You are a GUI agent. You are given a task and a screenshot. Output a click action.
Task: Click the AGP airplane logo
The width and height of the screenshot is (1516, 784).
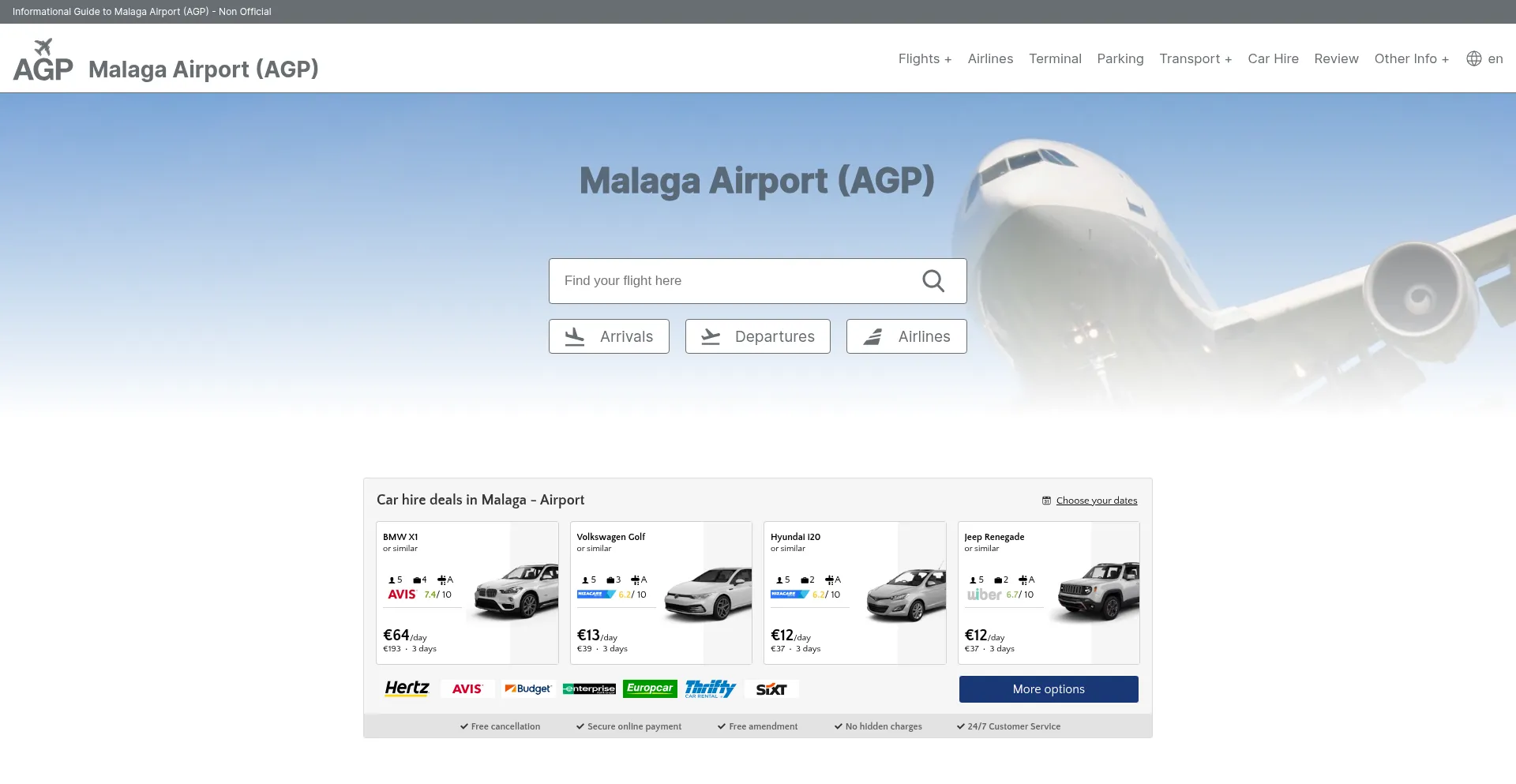point(43,60)
